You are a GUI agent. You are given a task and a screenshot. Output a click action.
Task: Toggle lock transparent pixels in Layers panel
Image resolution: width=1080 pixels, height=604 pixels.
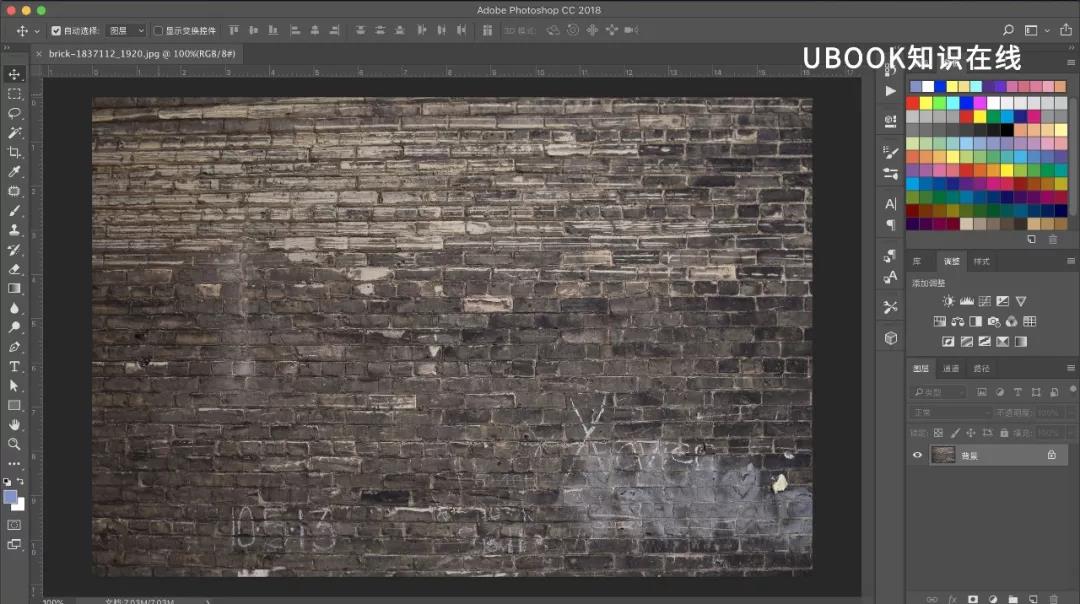pos(938,433)
